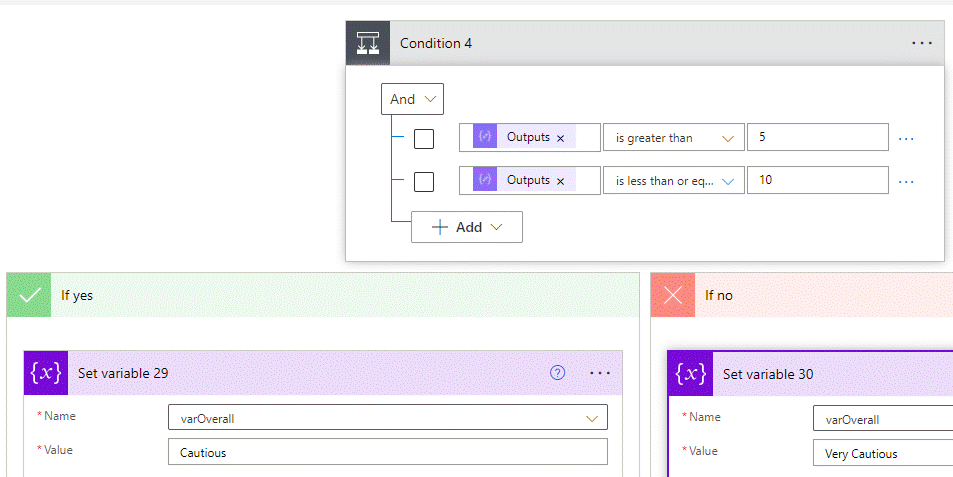This screenshot has height=477, width=953.
Task: Click the value field containing 5
Action: pos(818,137)
